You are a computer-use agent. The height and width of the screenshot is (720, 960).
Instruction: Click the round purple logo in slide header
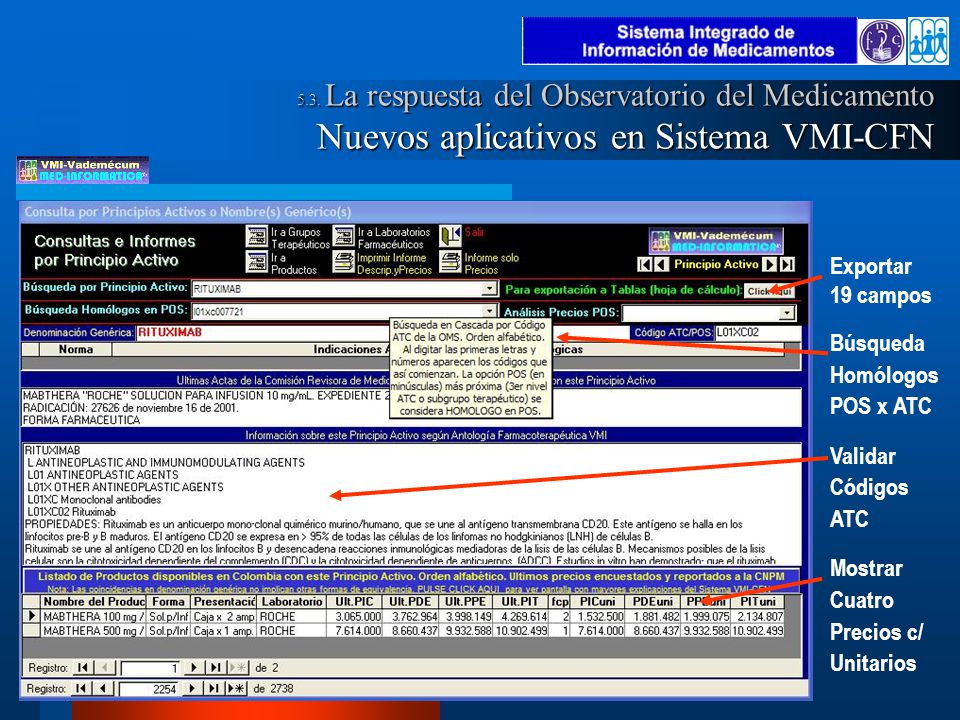tap(882, 41)
